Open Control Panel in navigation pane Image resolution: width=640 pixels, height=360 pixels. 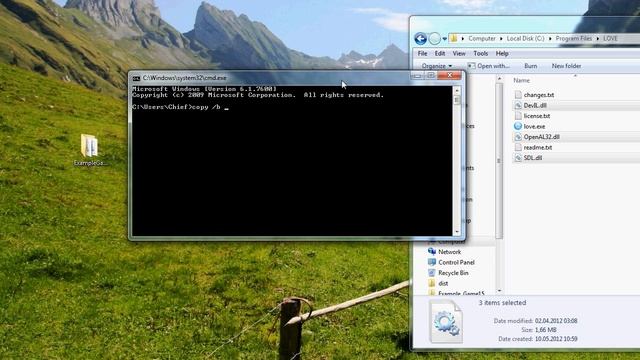pyautogui.click(x=456, y=262)
